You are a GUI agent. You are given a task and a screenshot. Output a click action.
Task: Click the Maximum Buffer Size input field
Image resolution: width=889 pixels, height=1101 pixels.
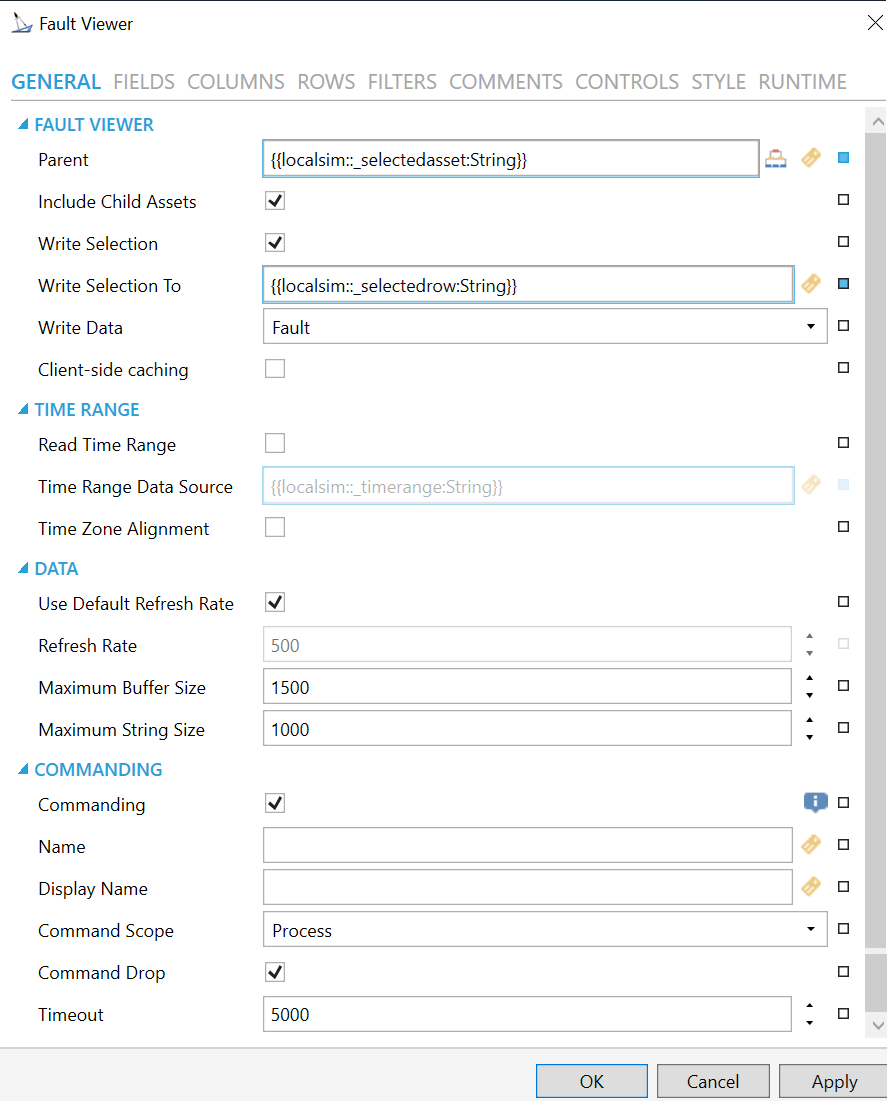point(527,687)
